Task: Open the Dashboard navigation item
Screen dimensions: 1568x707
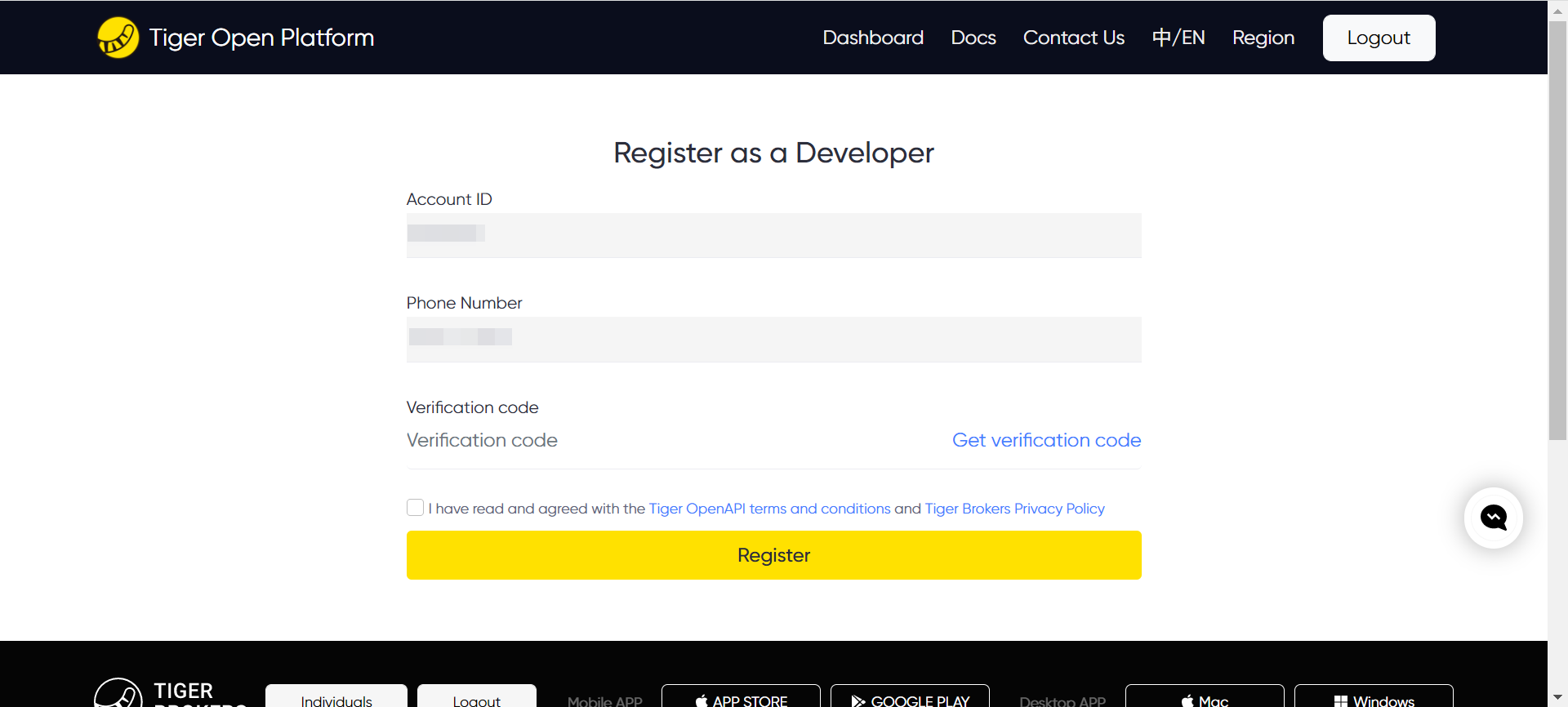Action: [873, 38]
